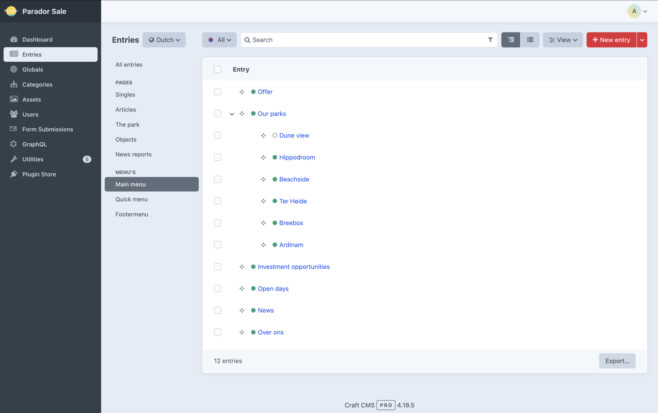Open the Open days entry link

[273, 288]
